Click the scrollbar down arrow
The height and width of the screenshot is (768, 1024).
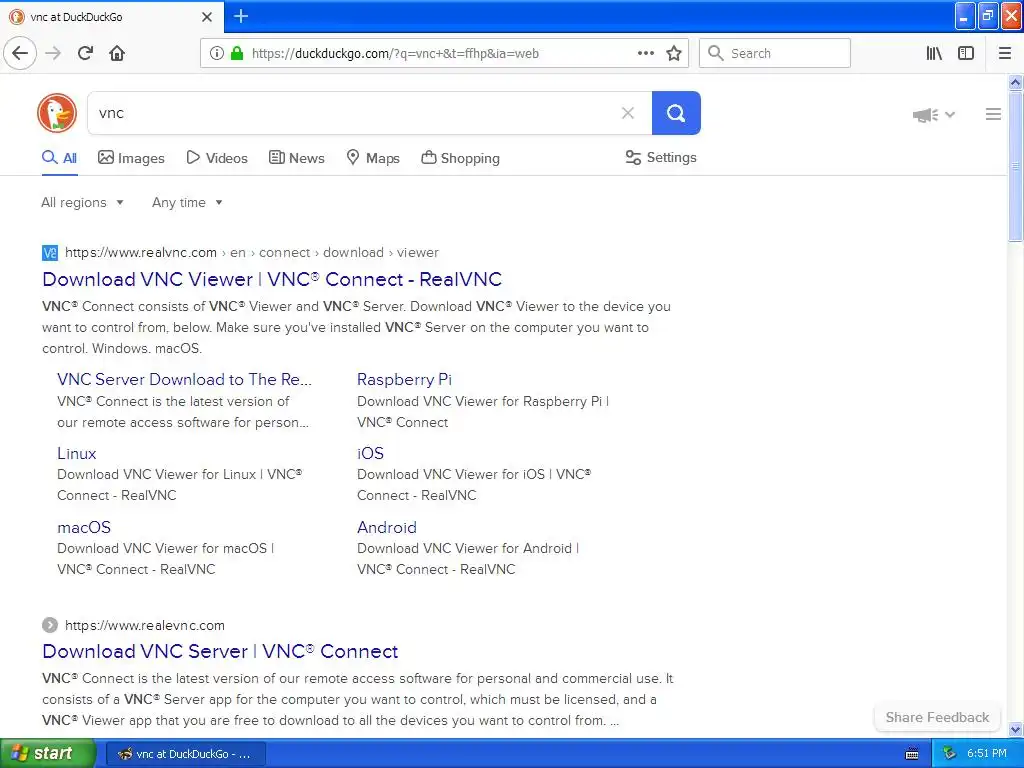(x=1016, y=729)
